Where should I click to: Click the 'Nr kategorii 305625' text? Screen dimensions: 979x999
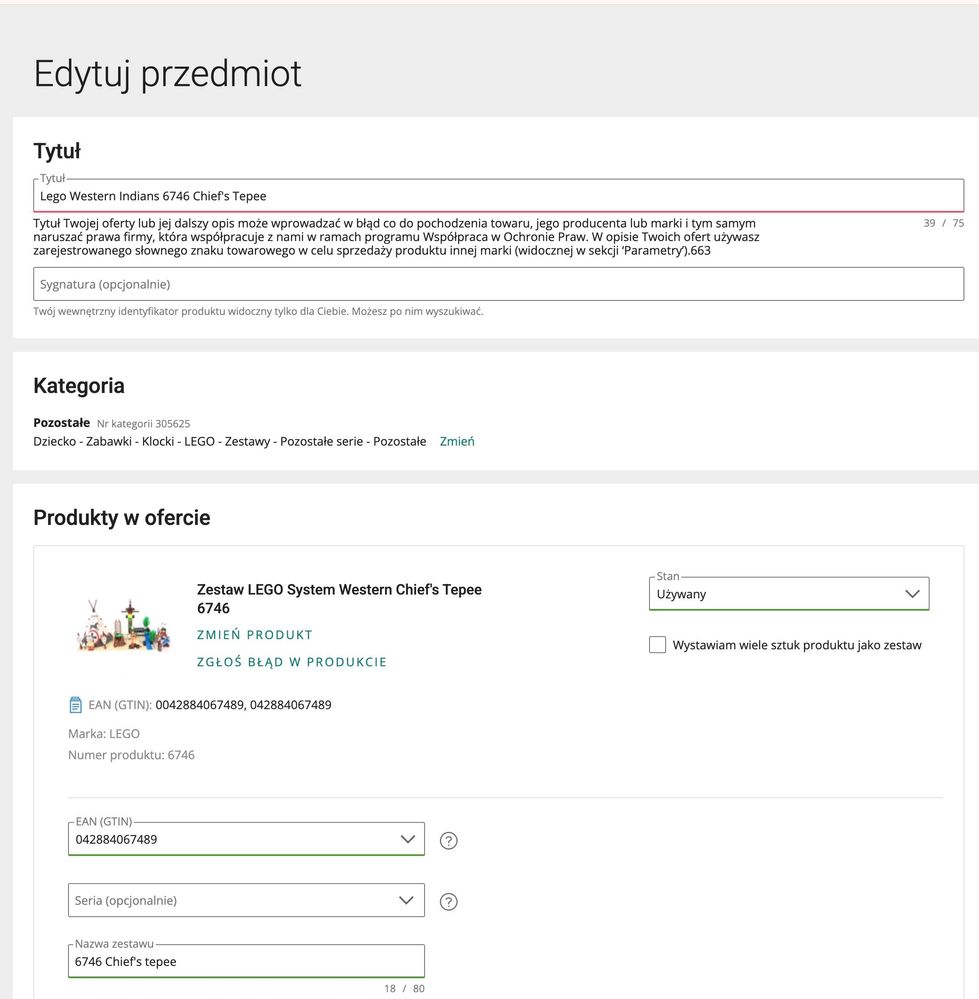tap(143, 424)
